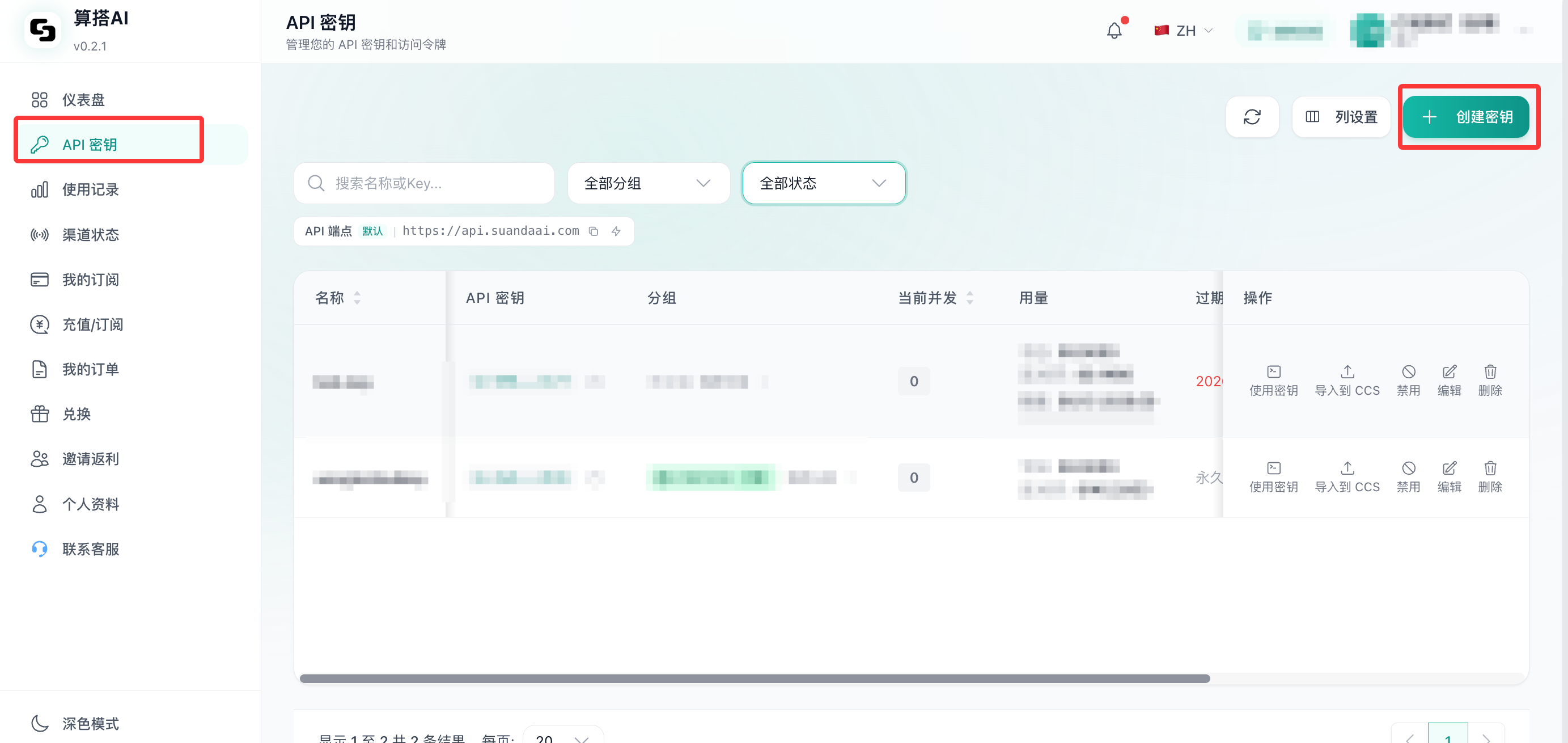Click 禁用 in the second key row
The width and height of the screenshot is (1568, 743).
1408,477
